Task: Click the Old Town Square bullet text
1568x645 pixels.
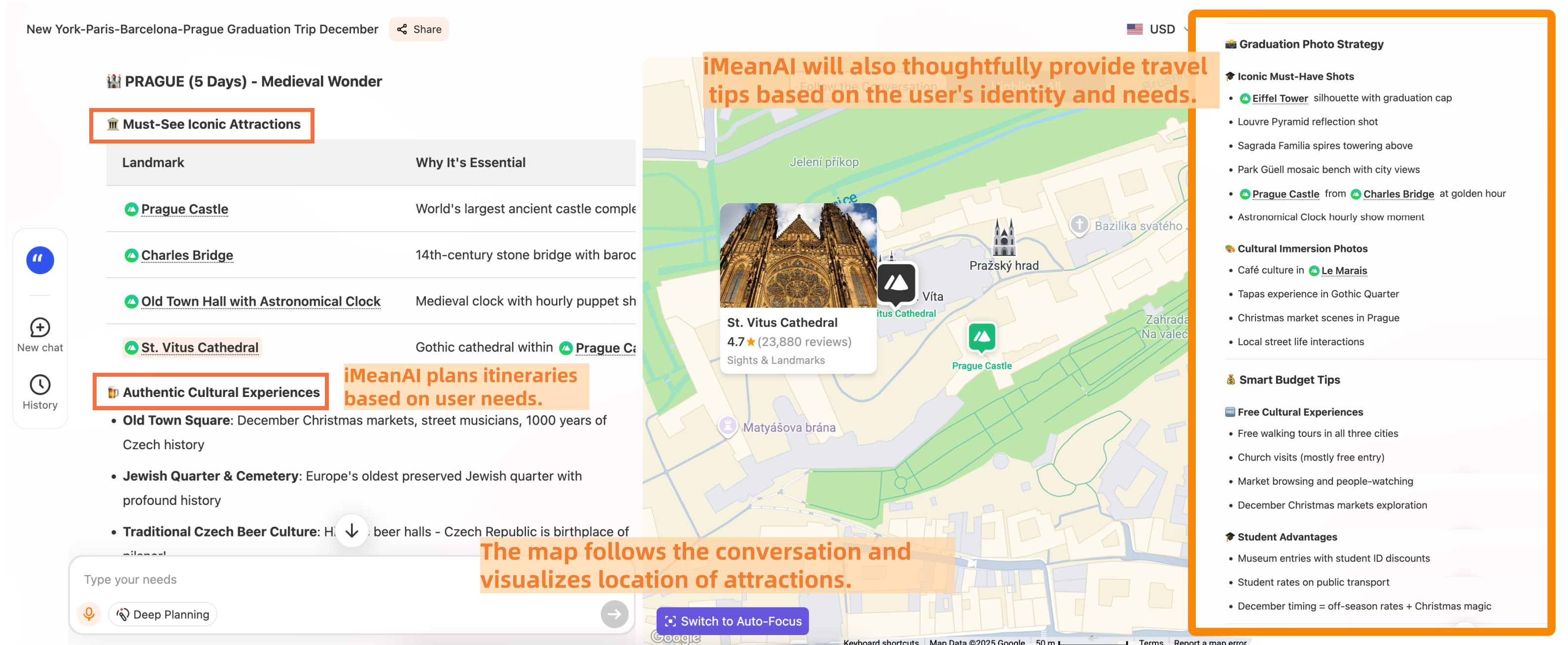Action: pyautogui.click(x=364, y=432)
